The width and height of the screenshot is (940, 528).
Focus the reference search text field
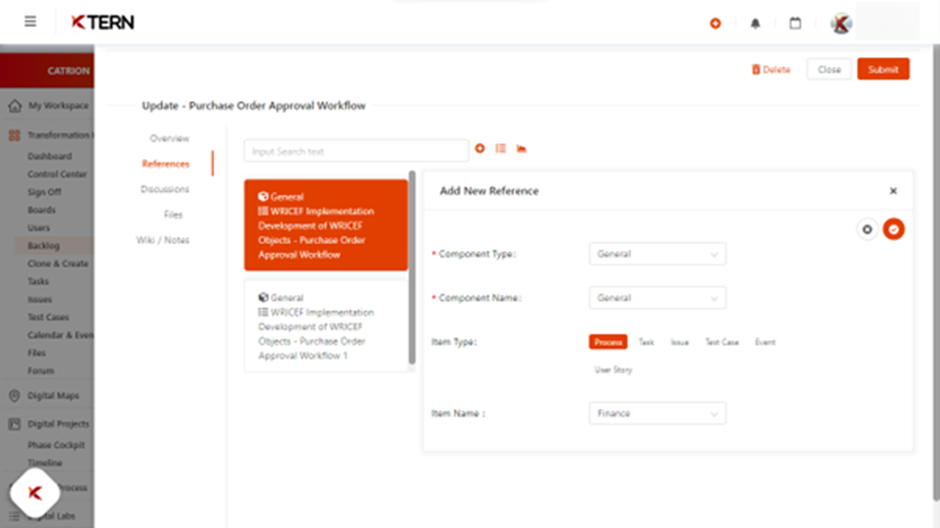[x=356, y=151]
